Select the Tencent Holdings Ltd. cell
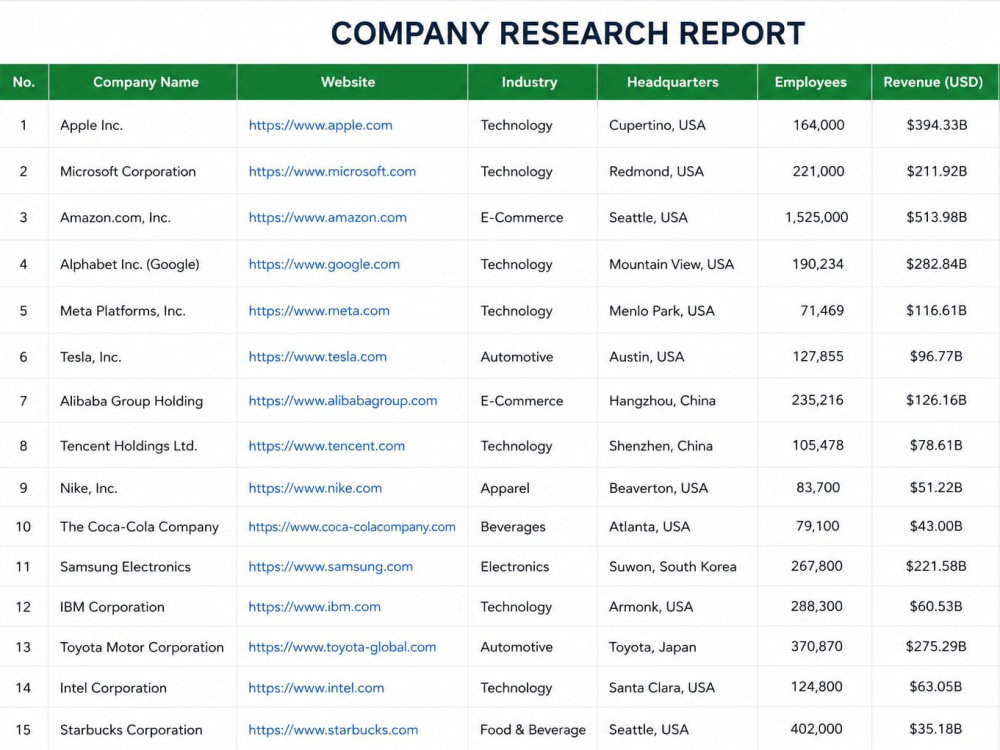 pyautogui.click(x=143, y=446)
